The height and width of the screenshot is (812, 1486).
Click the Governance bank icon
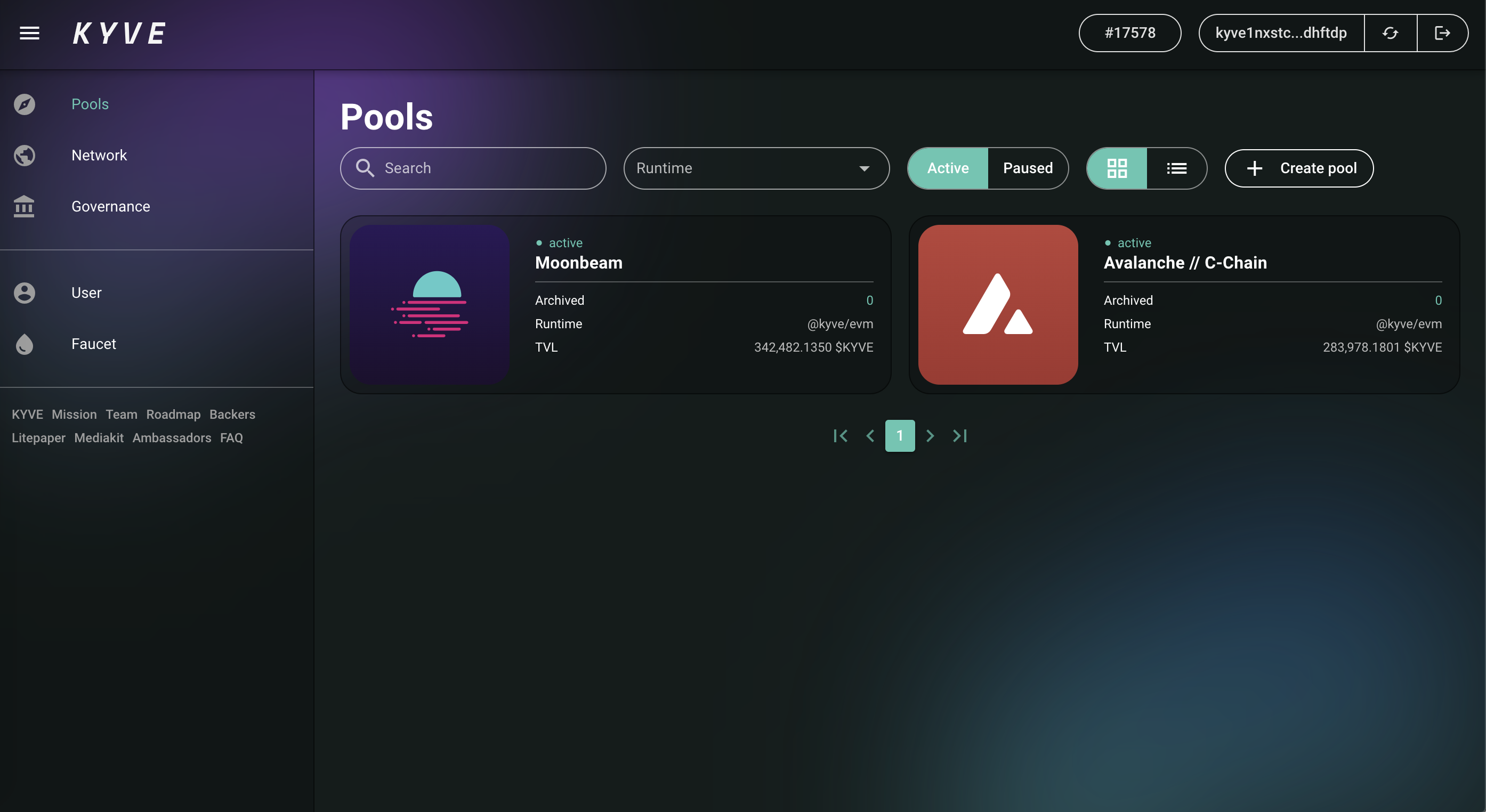tap(24, 206)
